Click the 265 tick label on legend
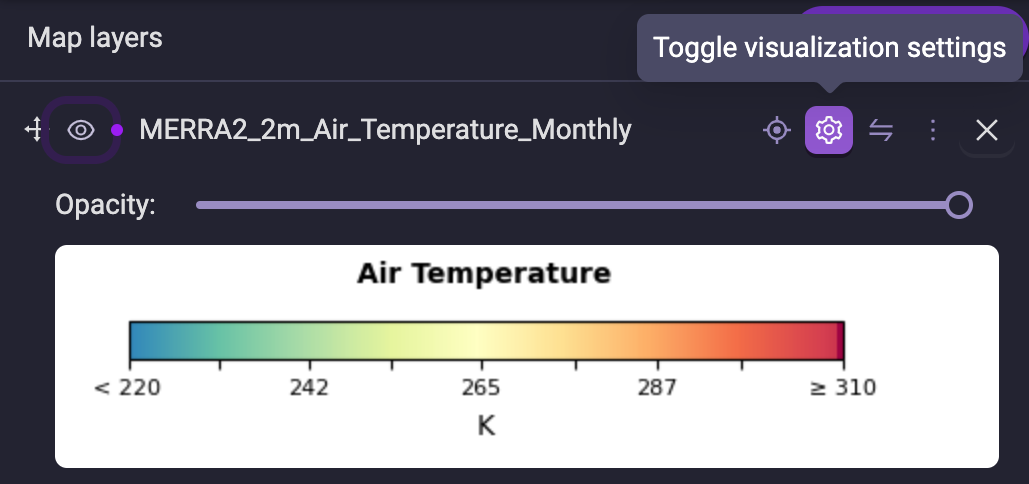This screenshot has height=484, width=1029. pos(481,388)
